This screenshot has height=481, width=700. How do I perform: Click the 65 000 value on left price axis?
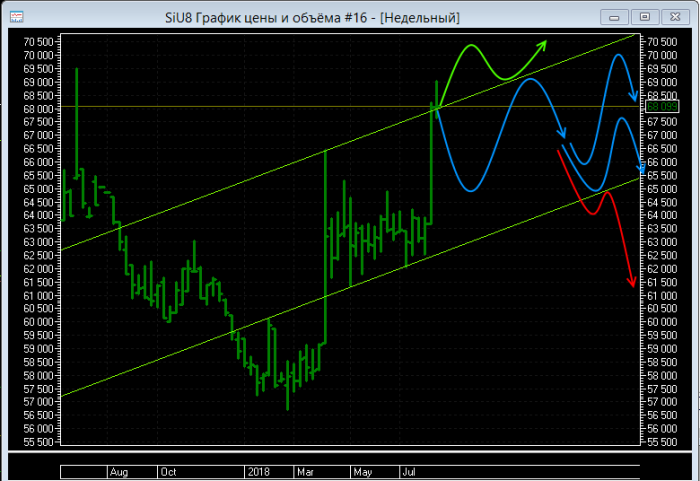[x=38, y=189]
